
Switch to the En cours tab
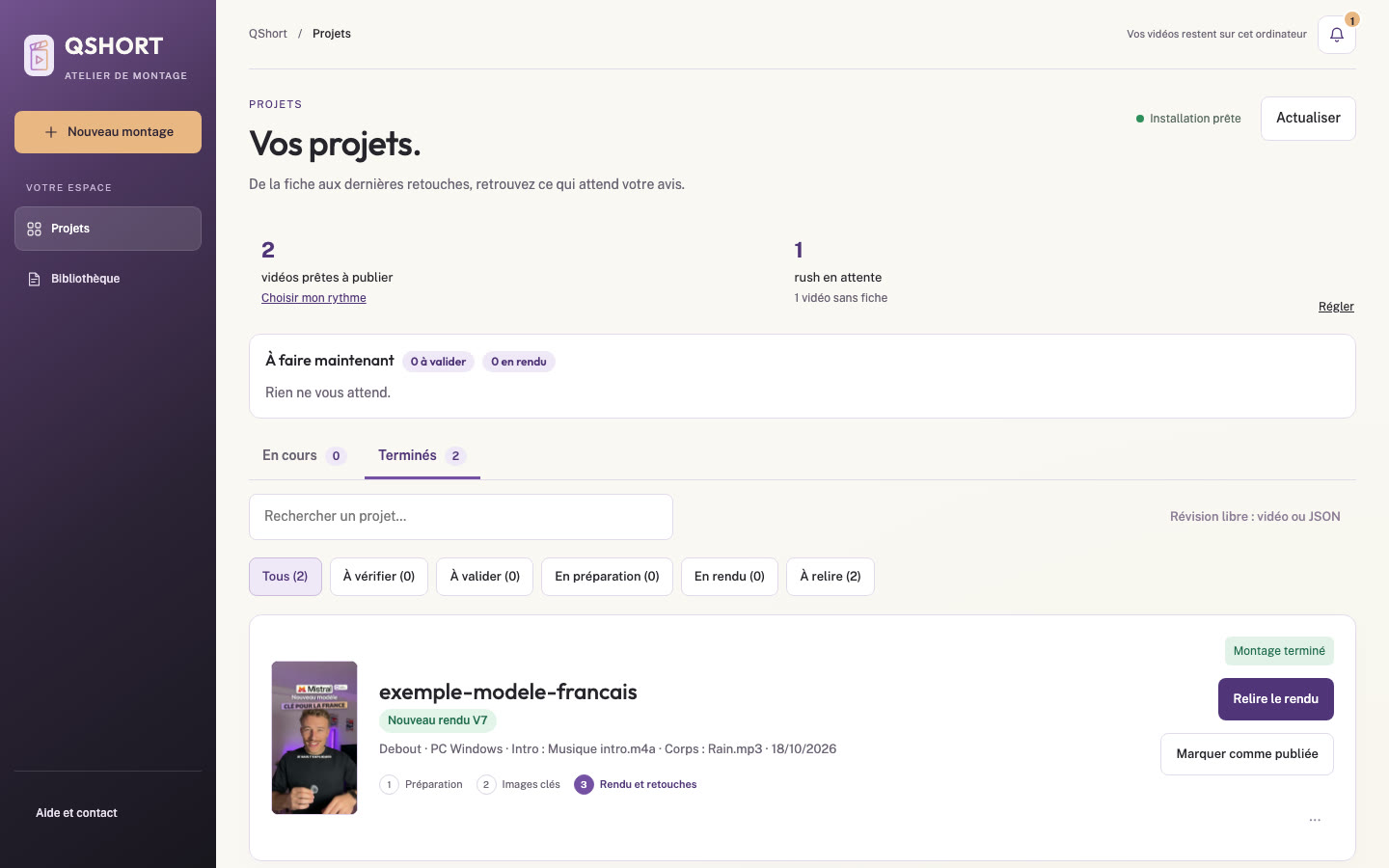point(304,456)
